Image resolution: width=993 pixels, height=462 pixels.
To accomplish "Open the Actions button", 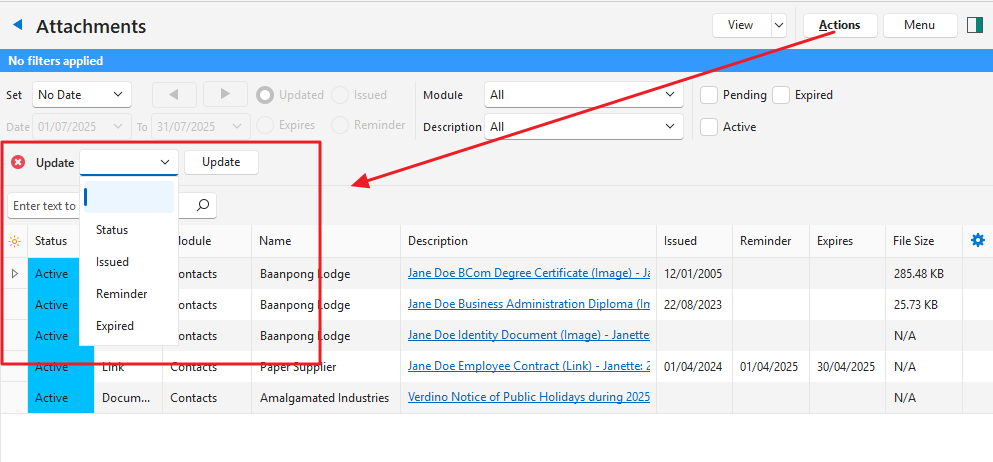I will click(839, 25).
